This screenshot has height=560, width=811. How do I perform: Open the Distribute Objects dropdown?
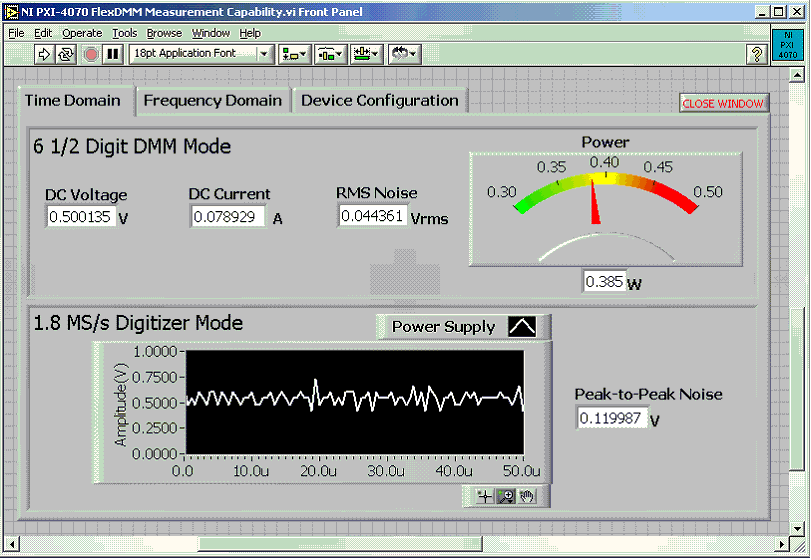(x=330, y=54)
